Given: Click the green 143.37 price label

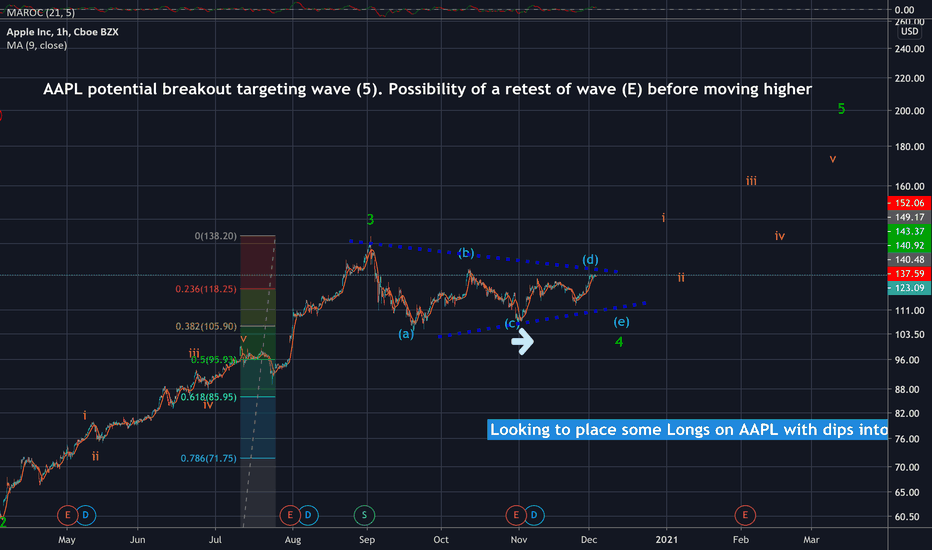Looking at the screenshot, I should tap(909, 231).
